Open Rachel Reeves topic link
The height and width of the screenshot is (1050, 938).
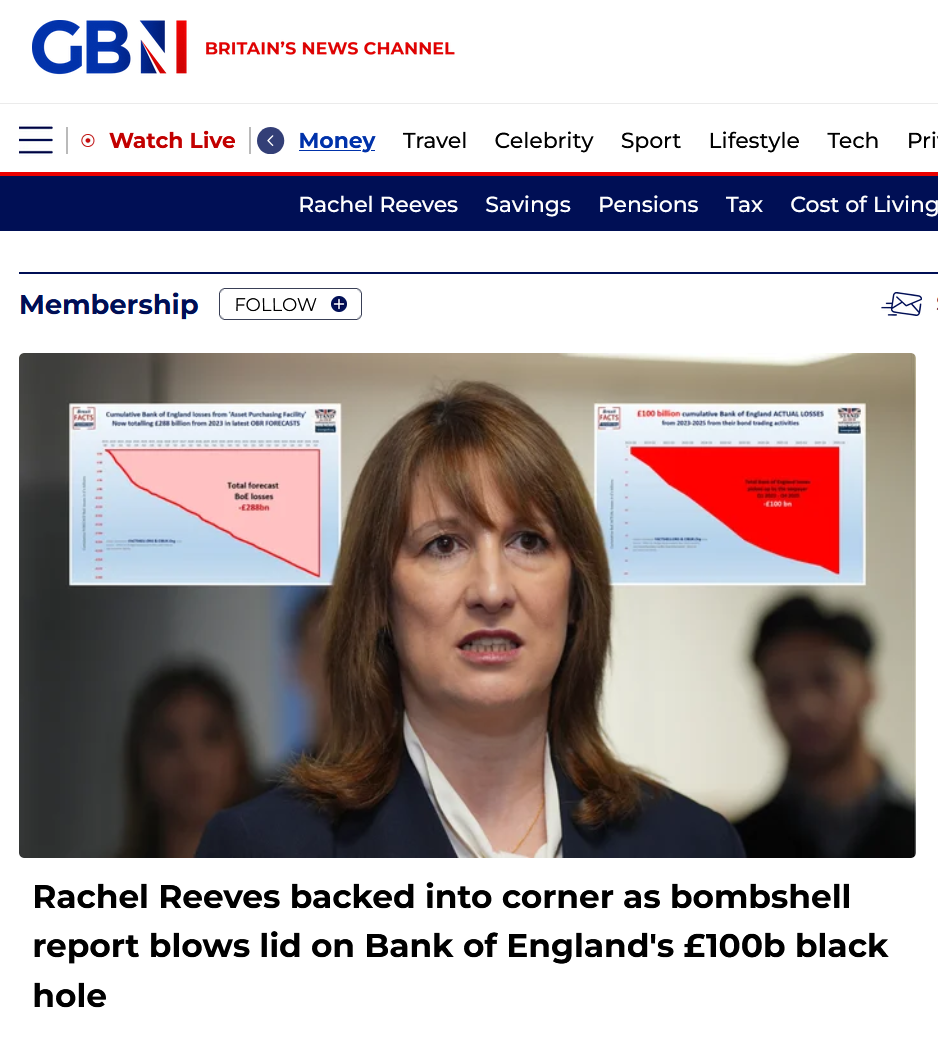pyautogui.click(x=378, y=204)
